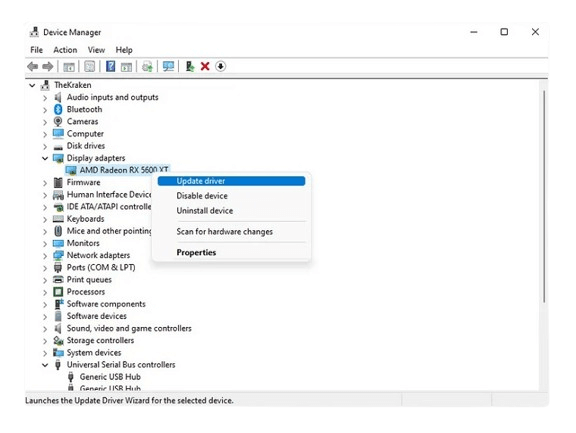This screenshot has height=433, width=576.
Task: Select the Keyboards label
Action: [x=85, y=219]
